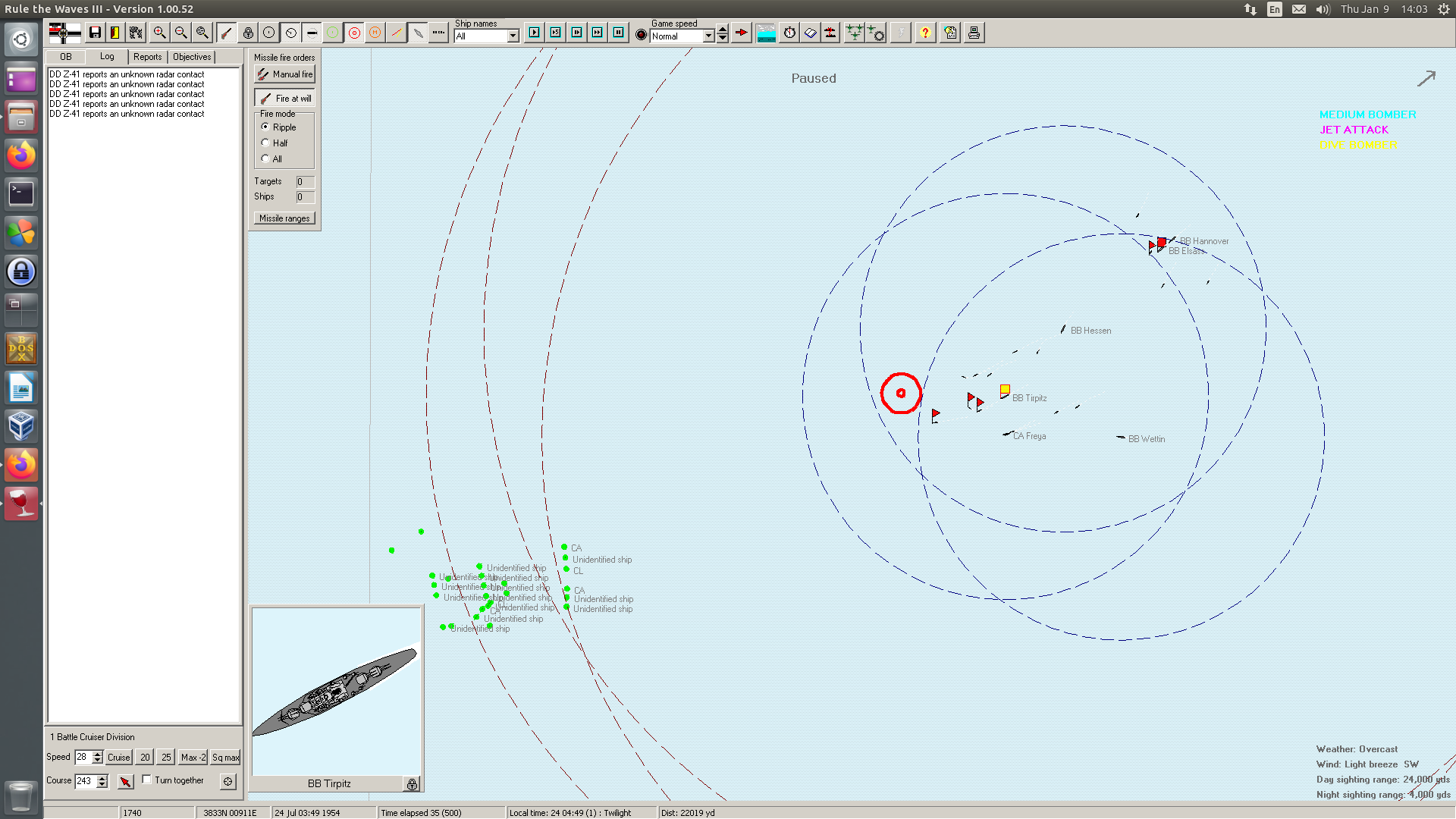The image size is (1456, 819).
Task: Click the printer icon in toolbar
Action: click(x=974, y=33)
